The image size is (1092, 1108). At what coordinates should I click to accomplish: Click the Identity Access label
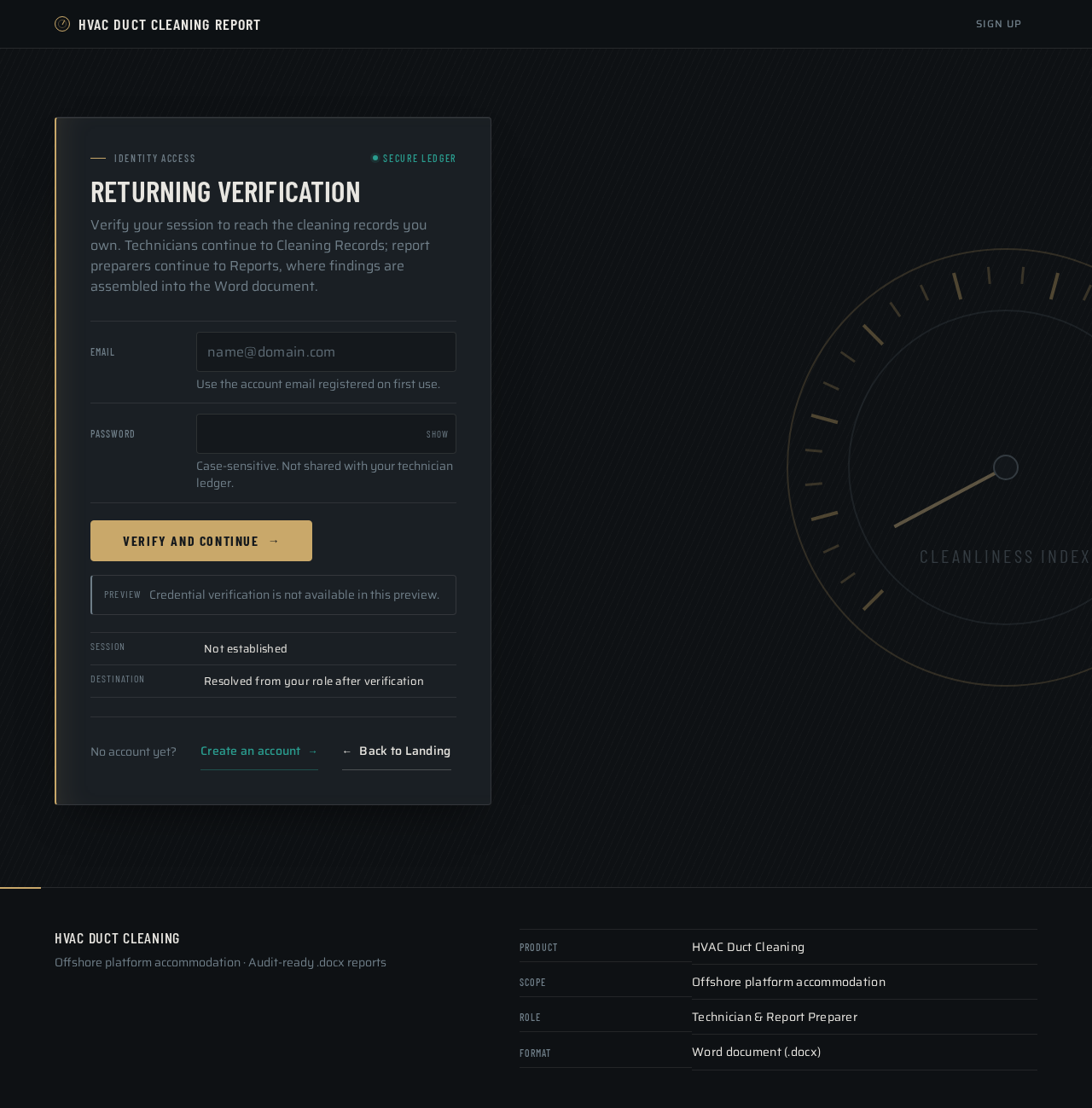pyautogui.click(x=154, y=158)
